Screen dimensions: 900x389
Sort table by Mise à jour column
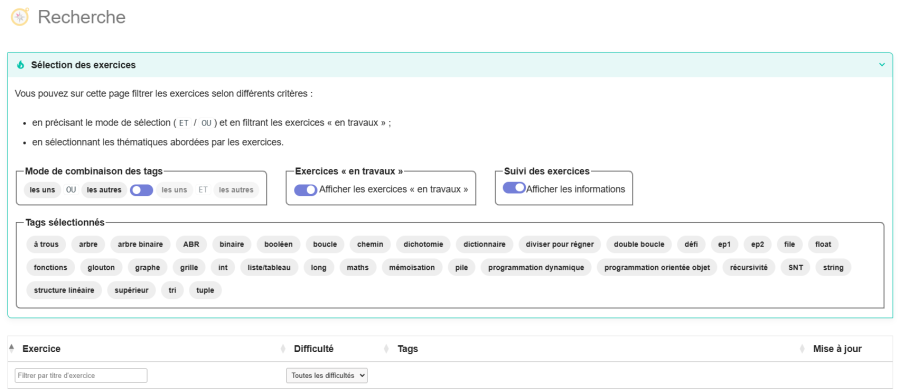(x=837, y=349)
